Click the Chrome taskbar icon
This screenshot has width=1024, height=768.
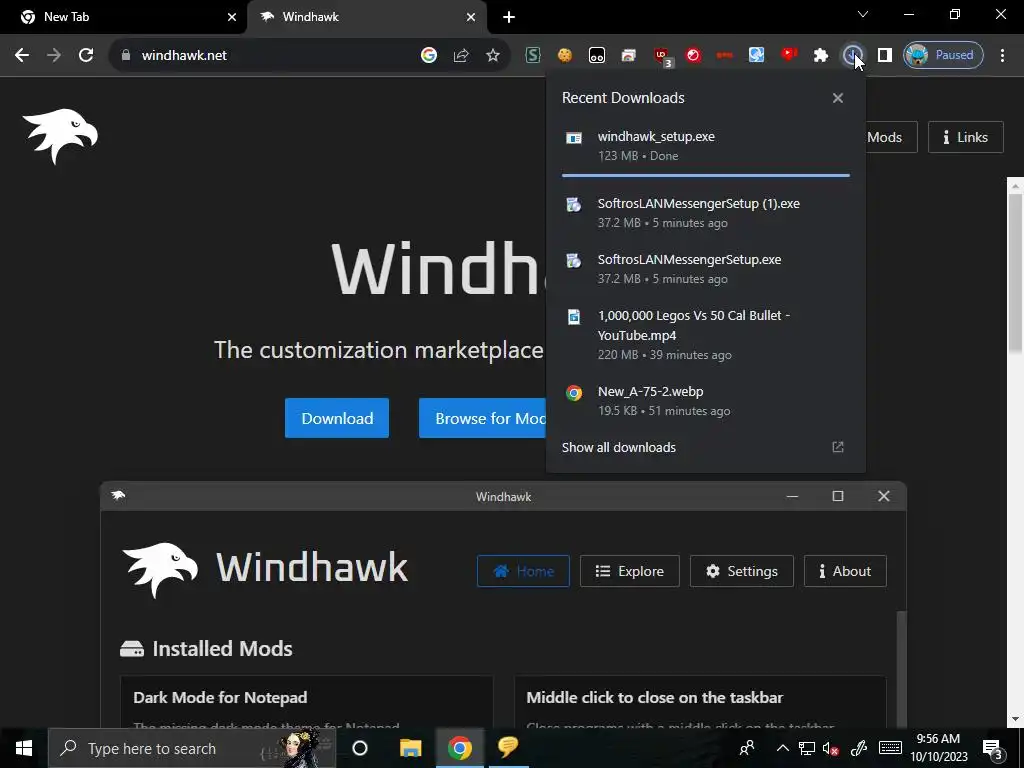(x=460, y=748)
